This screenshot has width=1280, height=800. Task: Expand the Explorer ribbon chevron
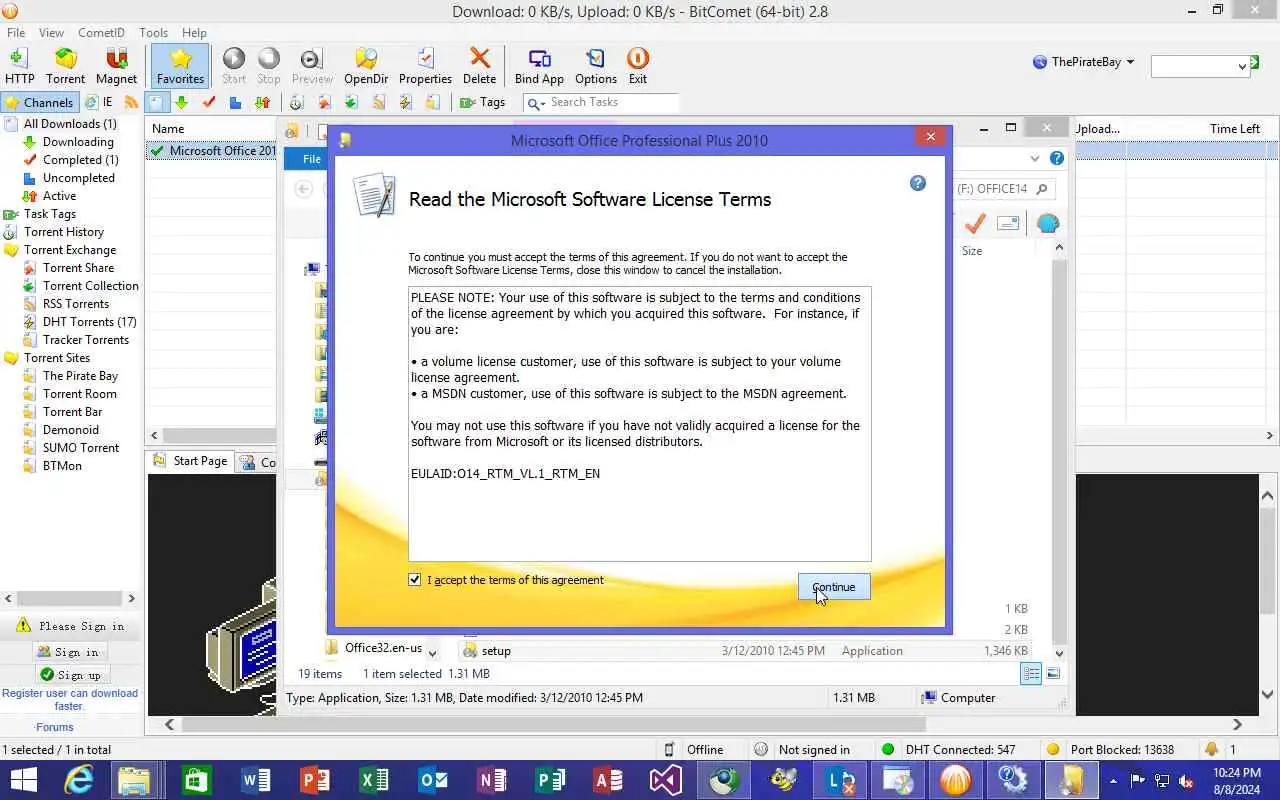(1034, 158)
